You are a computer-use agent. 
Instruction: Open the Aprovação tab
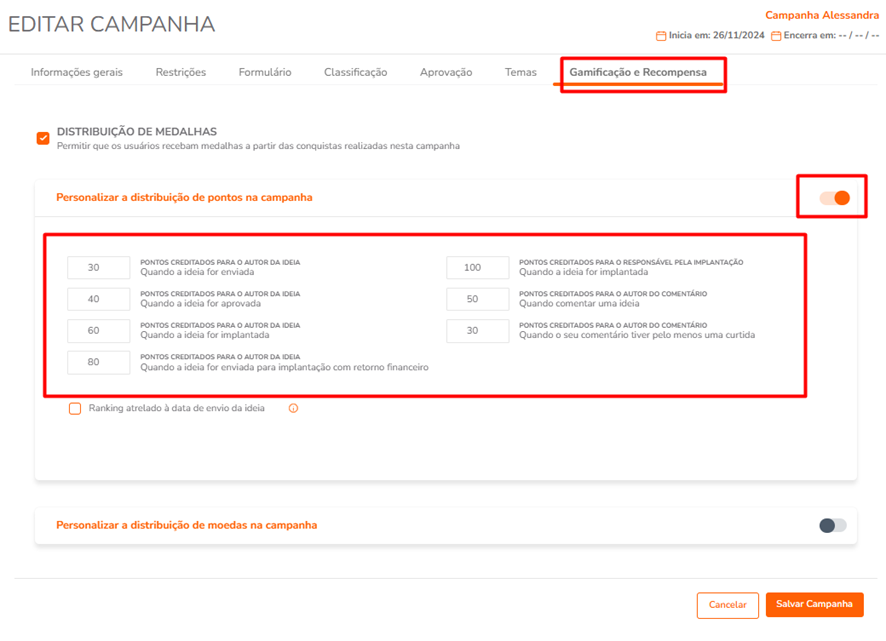point(446,72)
